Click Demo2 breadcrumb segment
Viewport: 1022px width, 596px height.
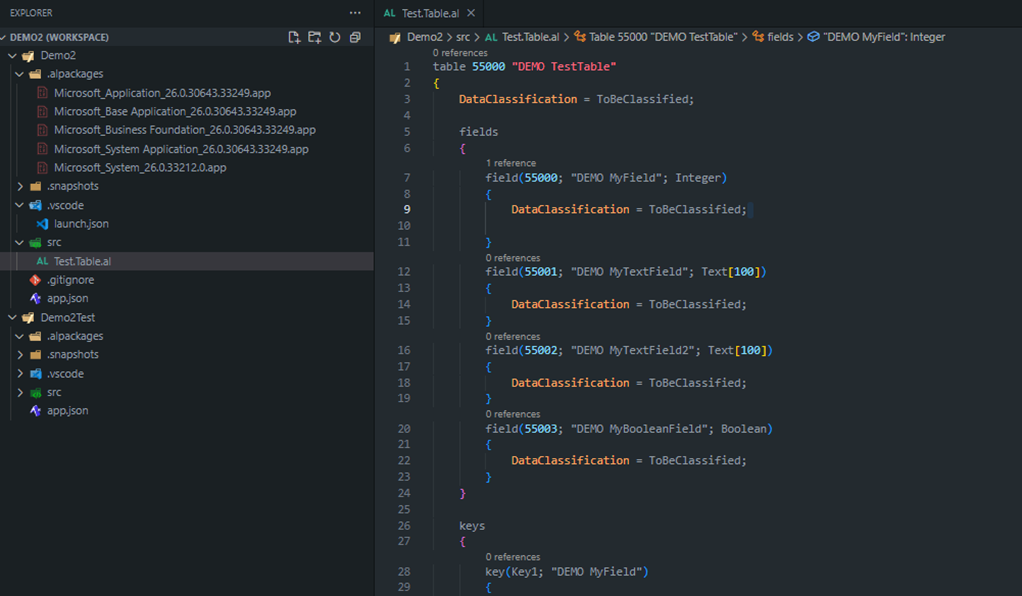424,37
